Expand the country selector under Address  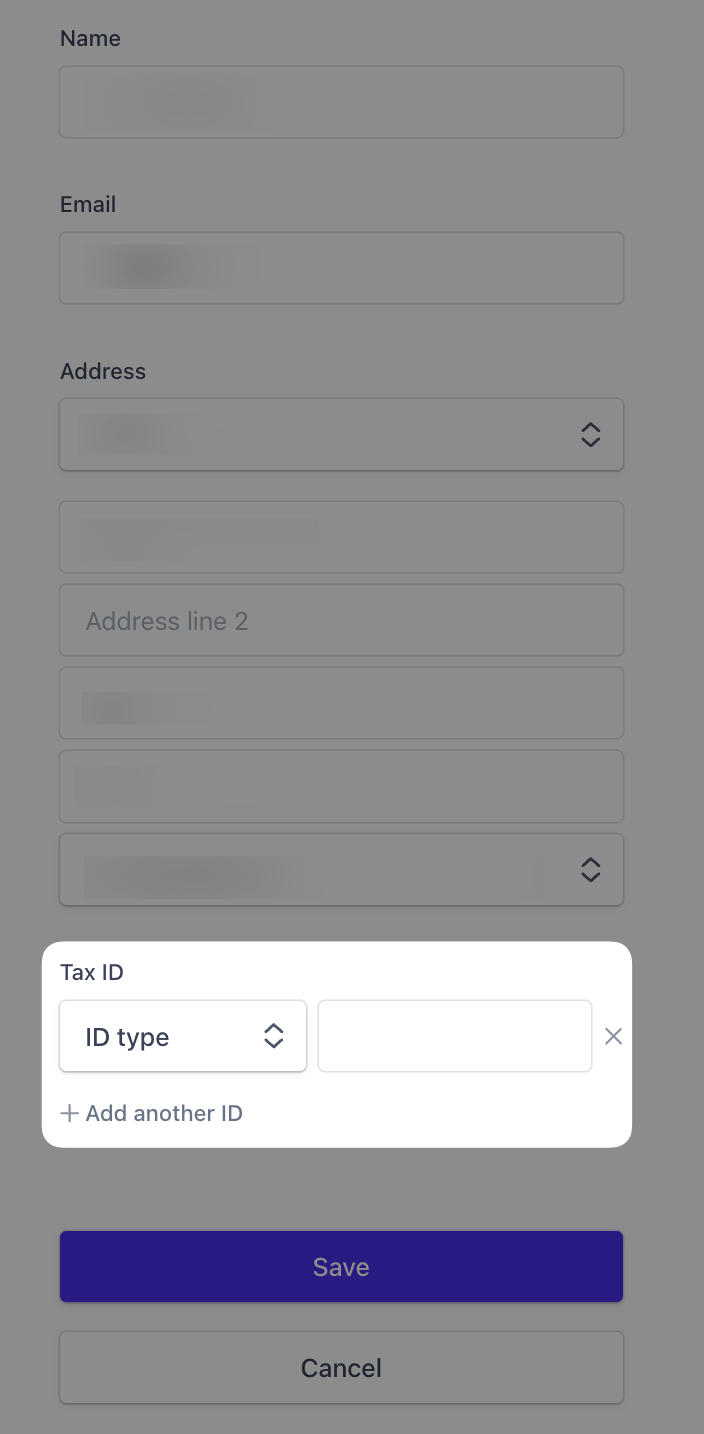[x=341, y=434]
